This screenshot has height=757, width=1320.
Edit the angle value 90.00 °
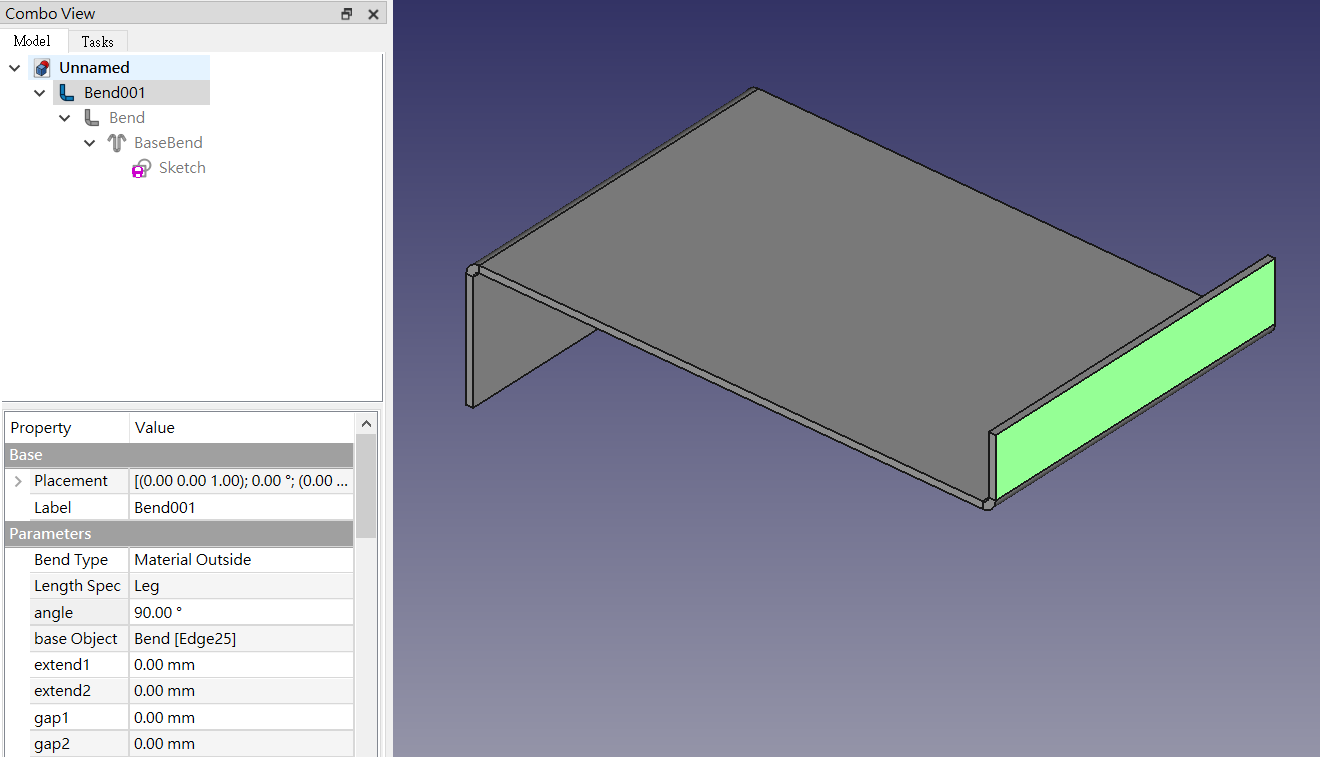click(242, 612)
